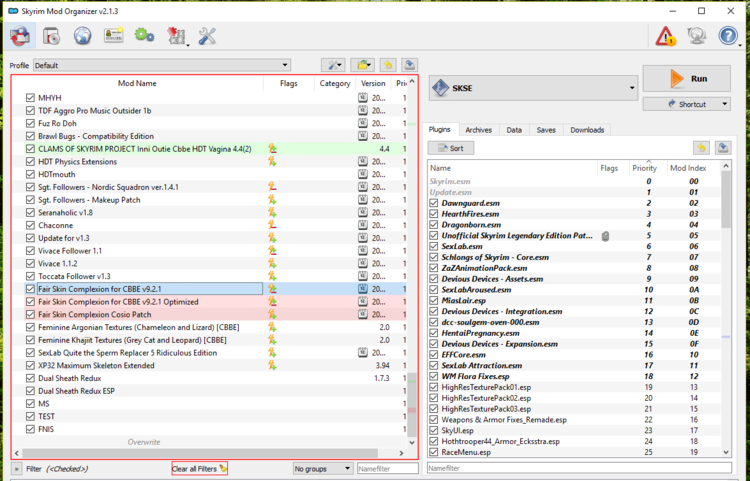
Task: Open the SKSE executable dropdown
Action: [533, 88]
